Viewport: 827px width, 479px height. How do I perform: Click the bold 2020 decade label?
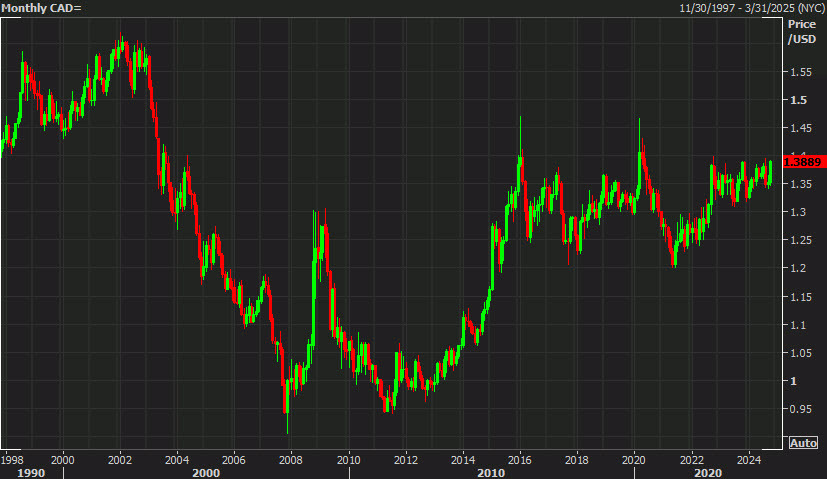click(x=707, y=473)
